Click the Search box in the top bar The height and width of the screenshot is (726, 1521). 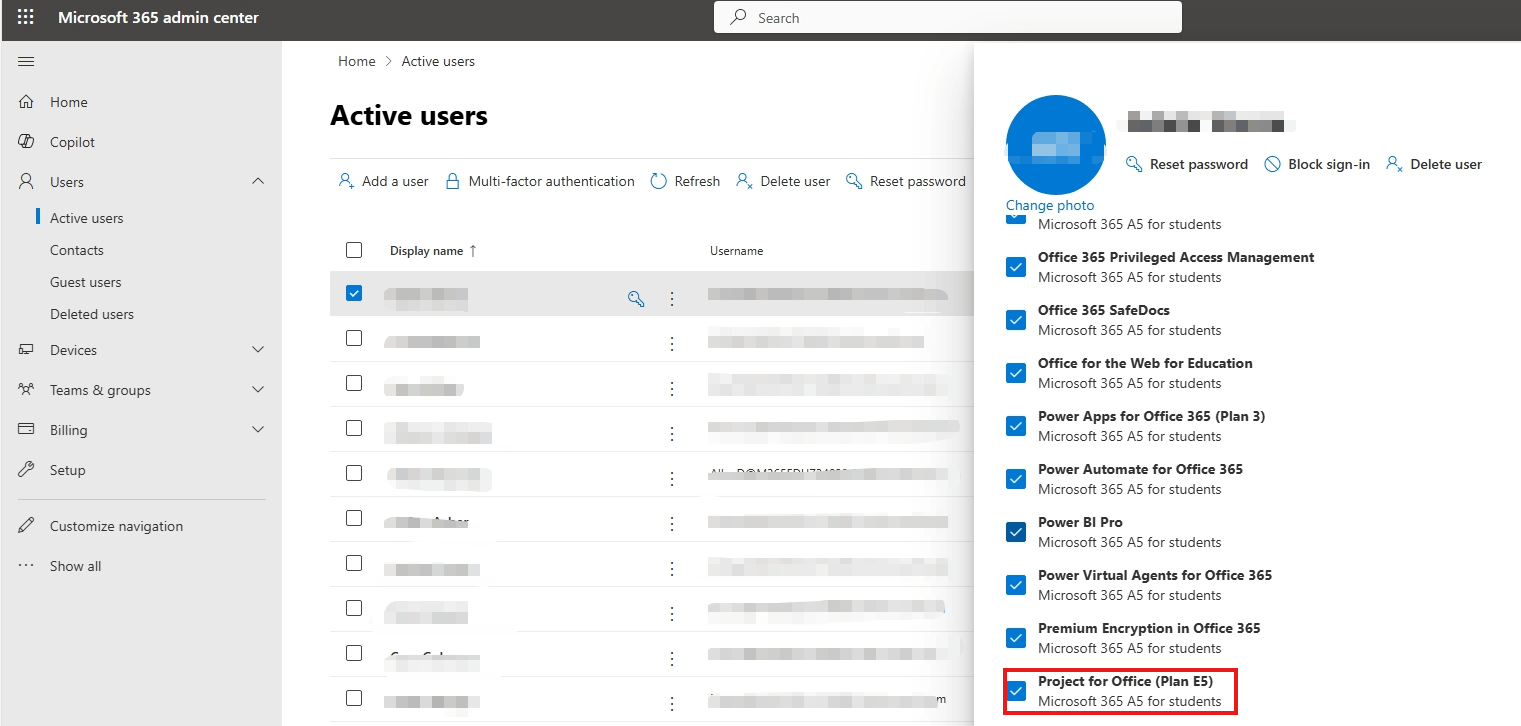pos(948,18)
